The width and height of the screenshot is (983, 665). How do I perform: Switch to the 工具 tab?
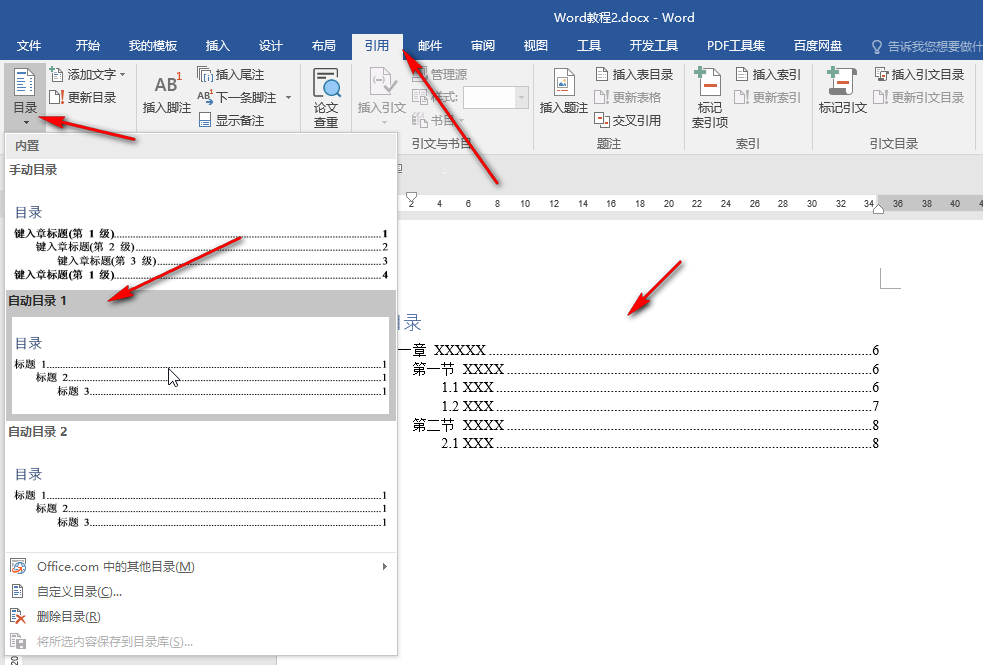pyautogui.click(x=589, y=46)
